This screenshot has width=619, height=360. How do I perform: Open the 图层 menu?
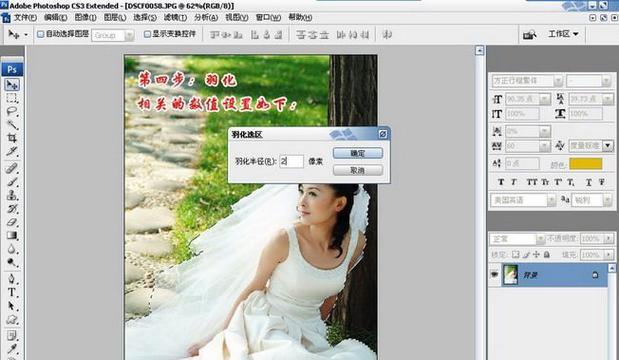[x=115, y=17]
